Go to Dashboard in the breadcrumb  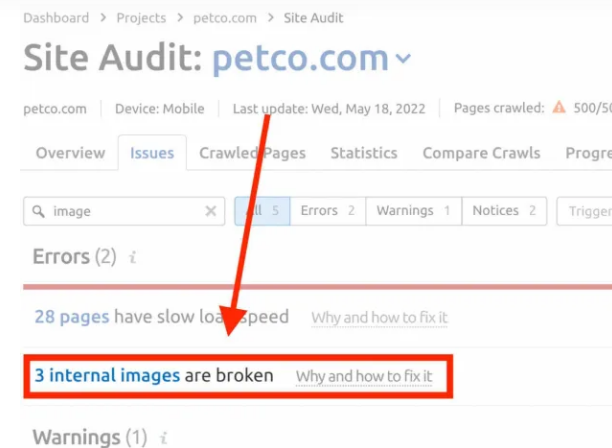coord(56,18)
